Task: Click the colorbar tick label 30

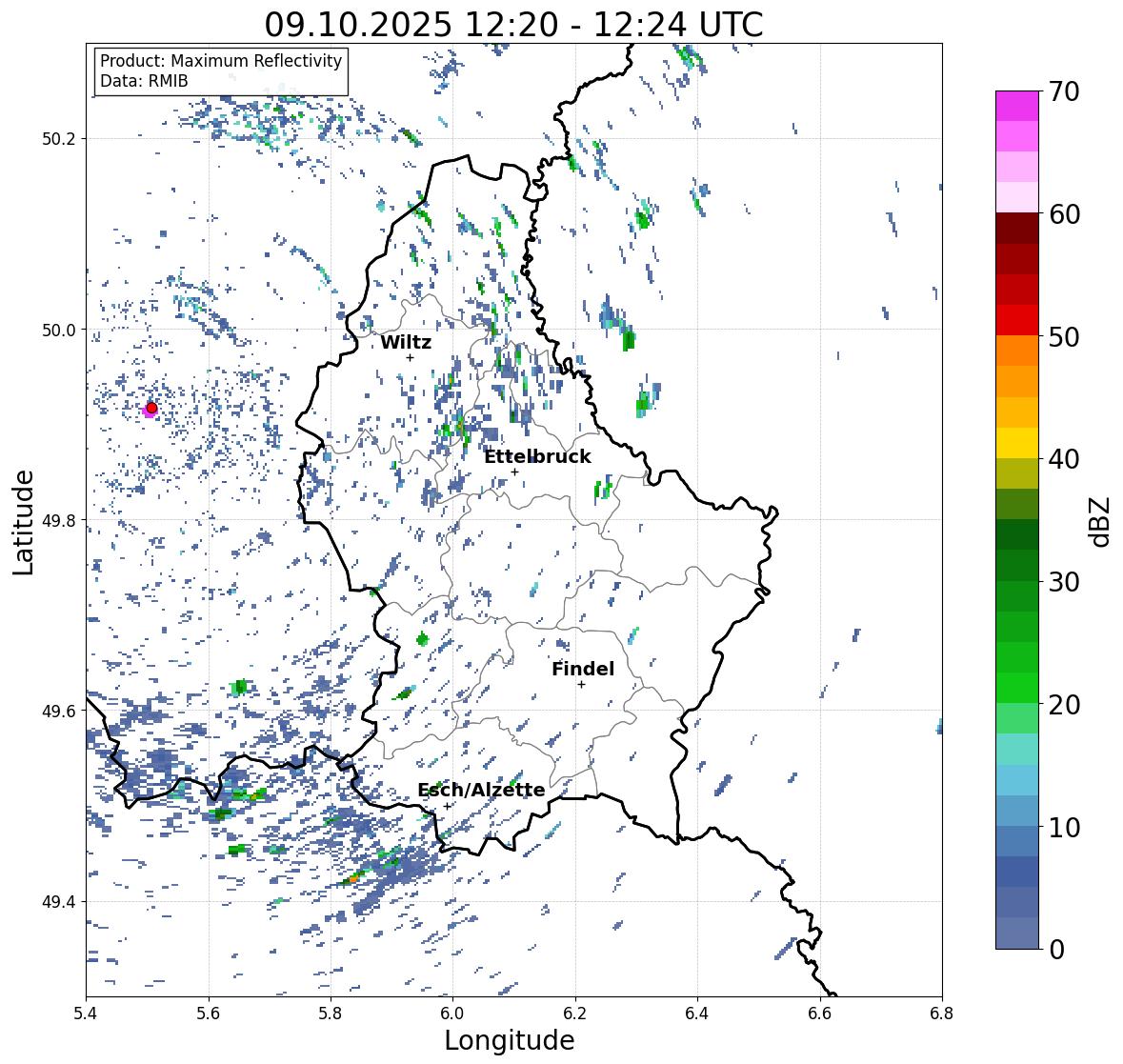Action: tap(1064, 582)
